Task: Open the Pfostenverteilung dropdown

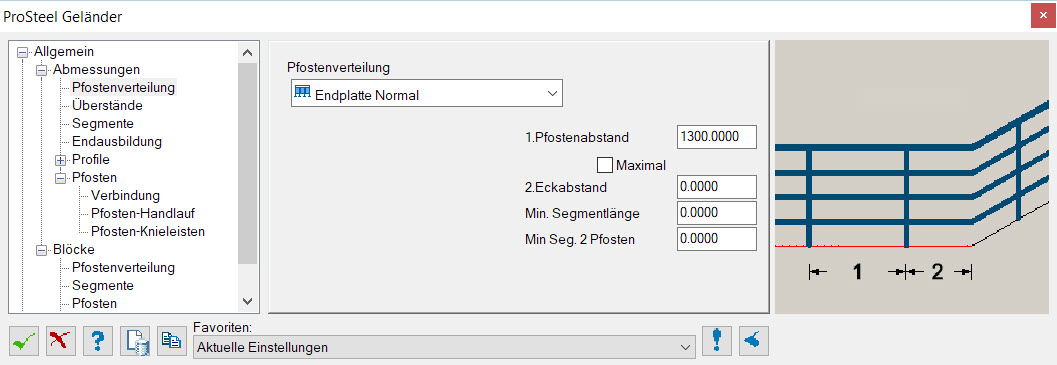Action: (426, 94)
